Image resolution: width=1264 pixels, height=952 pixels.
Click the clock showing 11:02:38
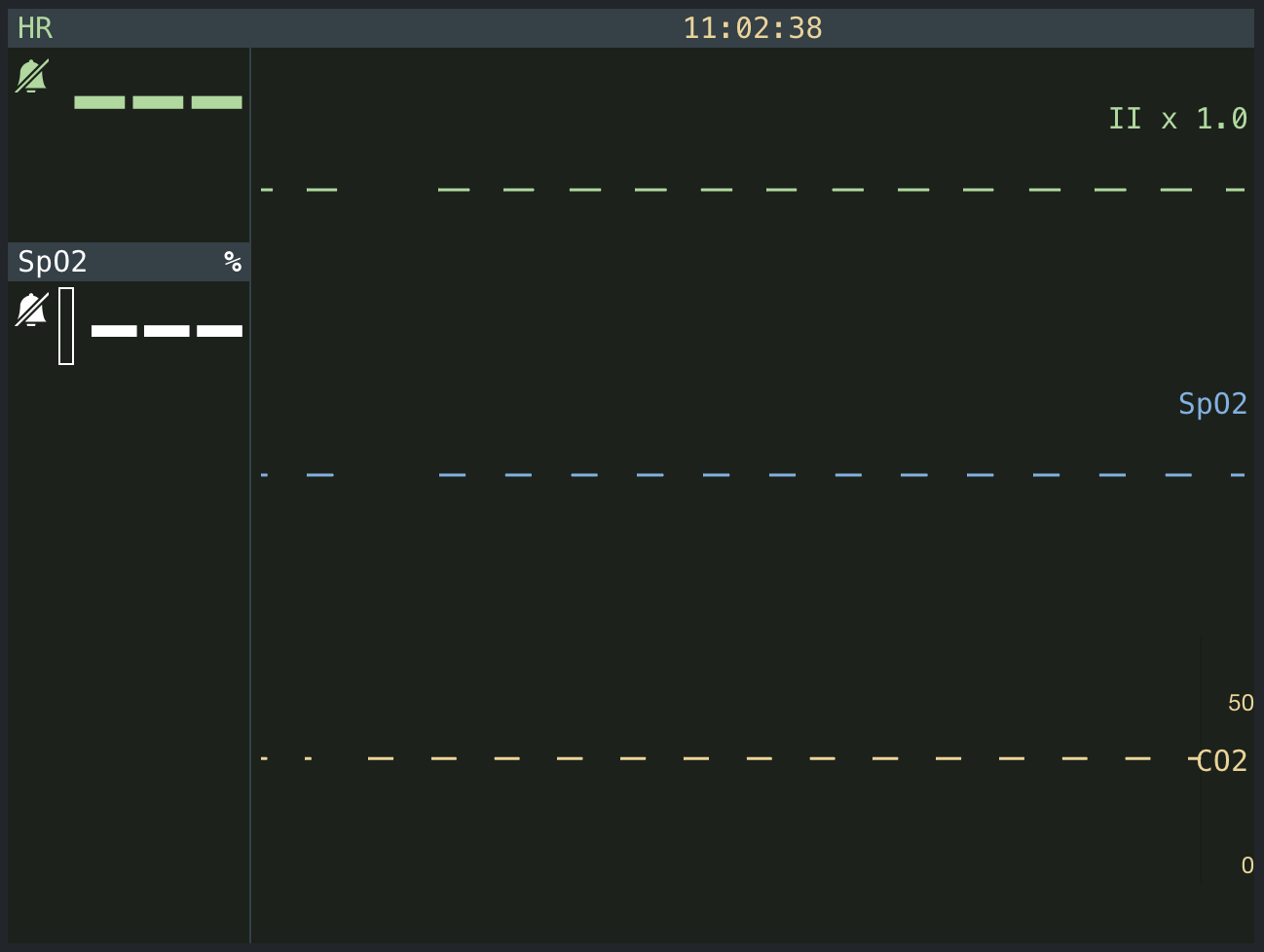752,28
